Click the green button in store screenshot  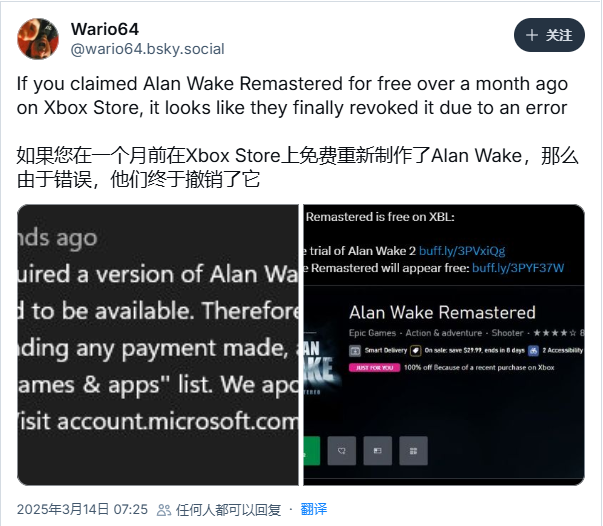(311, 451)
